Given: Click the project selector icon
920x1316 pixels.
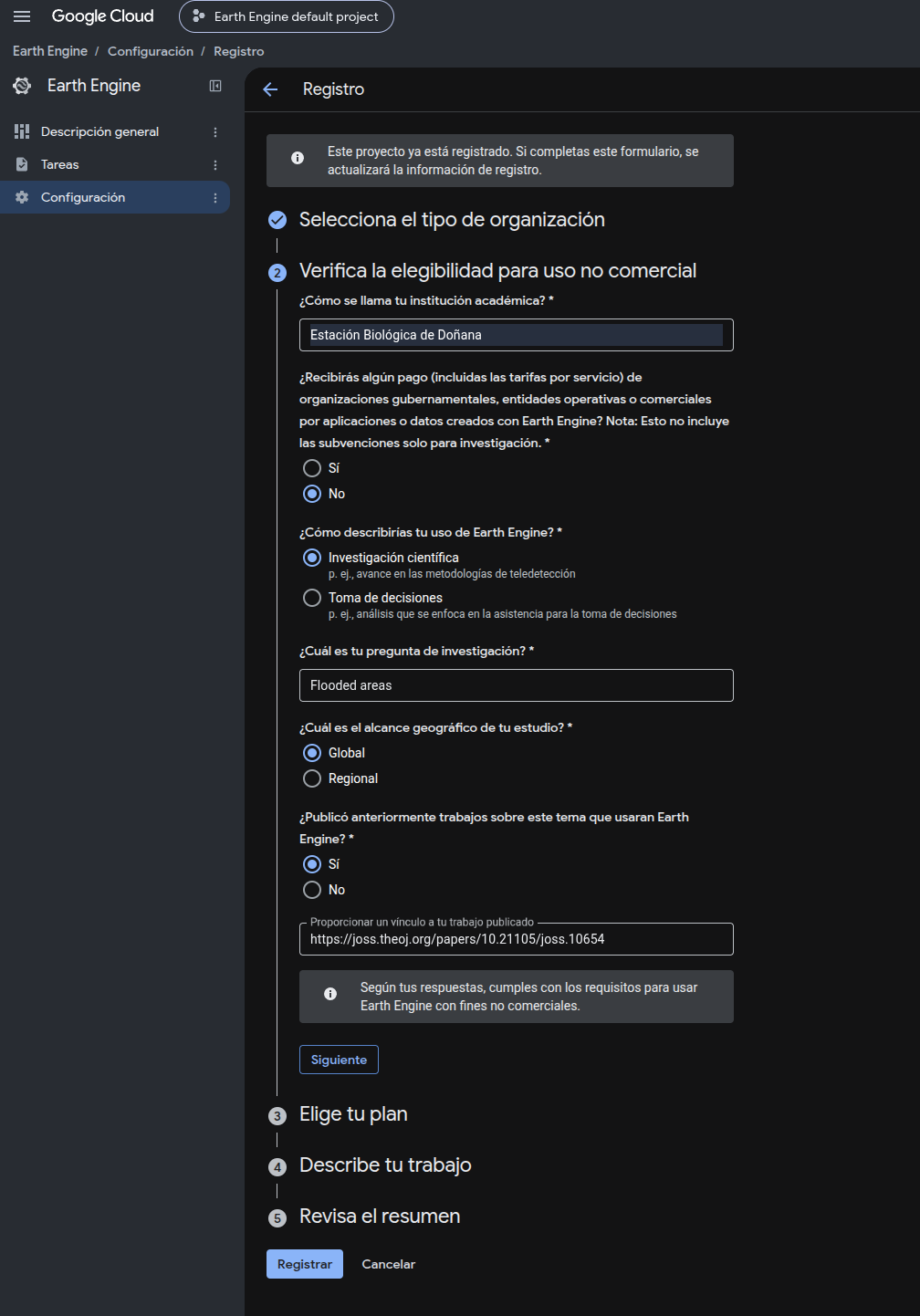Looking at the screenshot, I should (199, 16).
